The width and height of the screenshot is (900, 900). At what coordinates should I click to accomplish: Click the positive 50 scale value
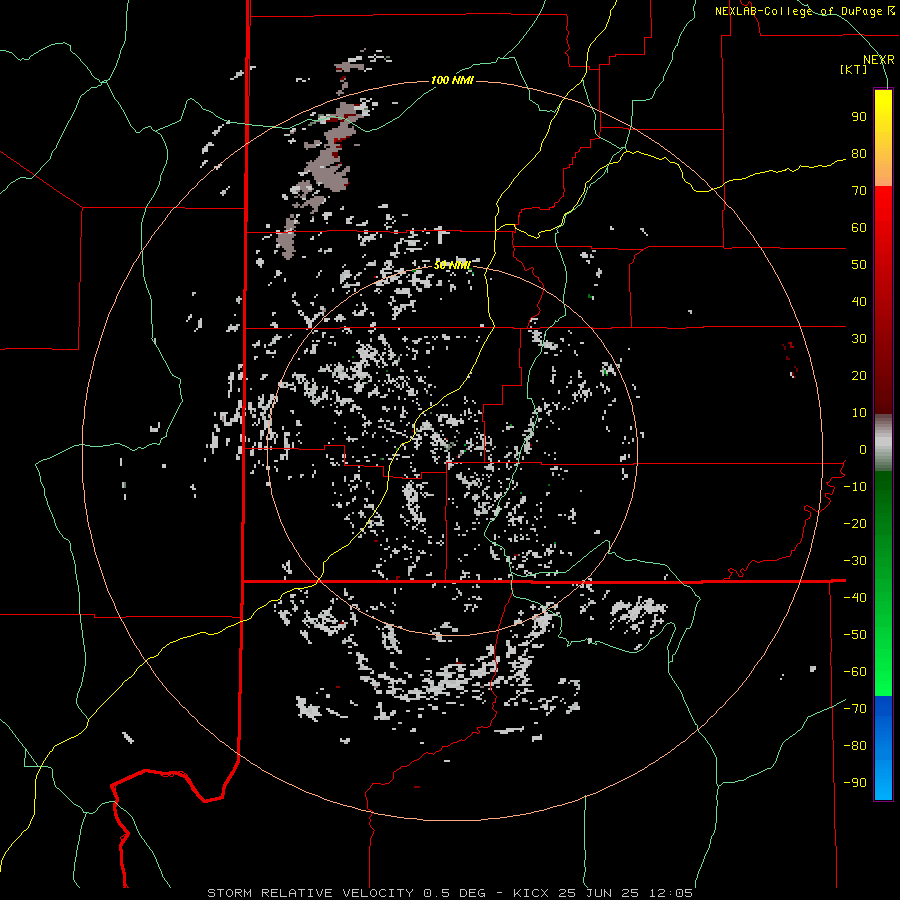tap(859, 265)
